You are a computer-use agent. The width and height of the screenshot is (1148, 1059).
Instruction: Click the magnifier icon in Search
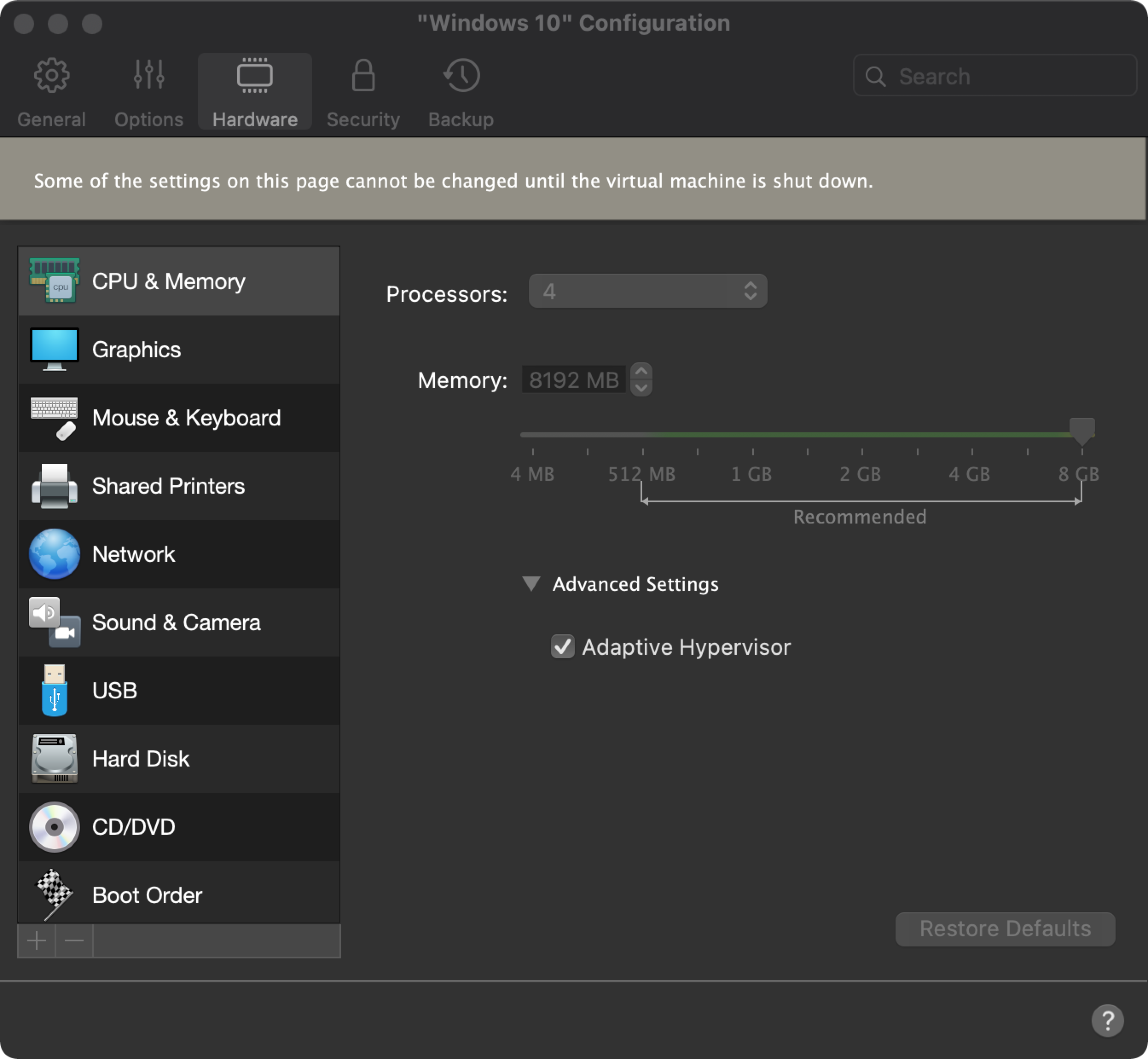click(x=875, y=76)
